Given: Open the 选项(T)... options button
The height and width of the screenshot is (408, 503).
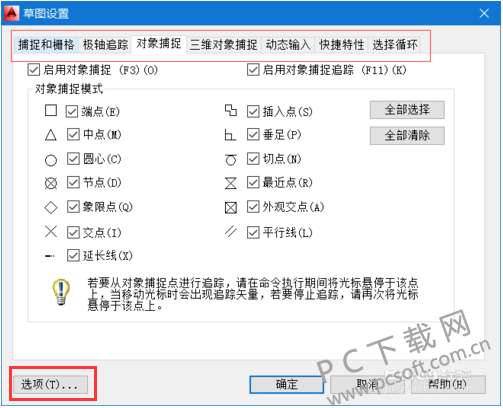Looking at the screenshot, I should click(x=51, y=384).
